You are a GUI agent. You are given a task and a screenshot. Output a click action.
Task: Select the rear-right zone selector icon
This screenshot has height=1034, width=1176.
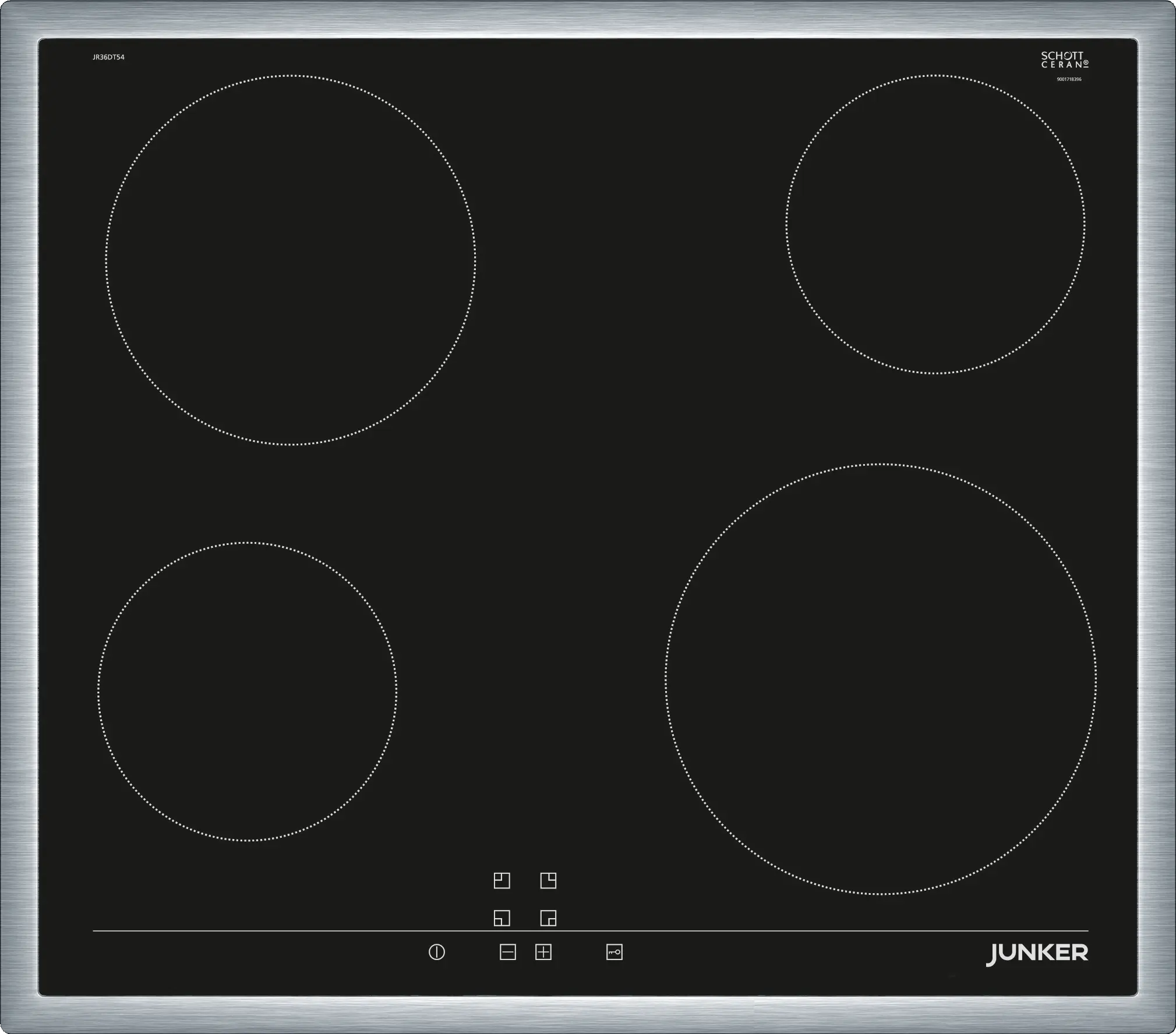coord(548,881)
